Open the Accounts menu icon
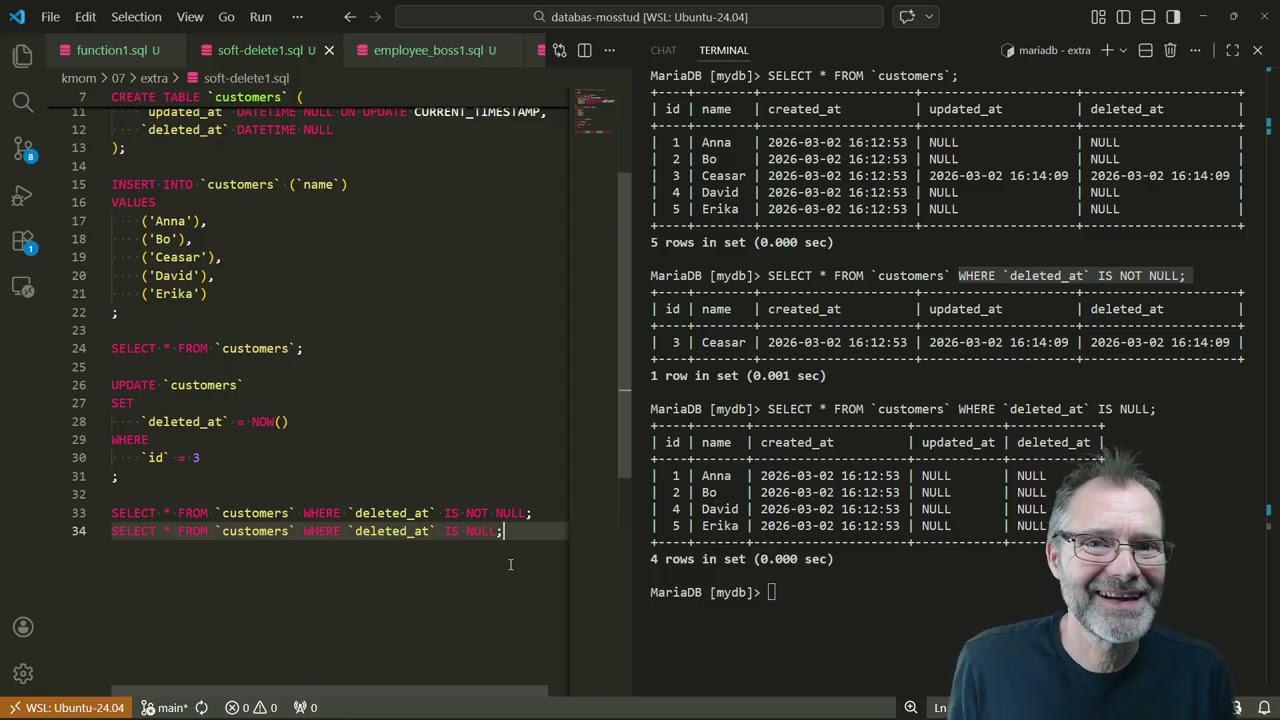The image size is (1280, 720). (x=23, y=627)
